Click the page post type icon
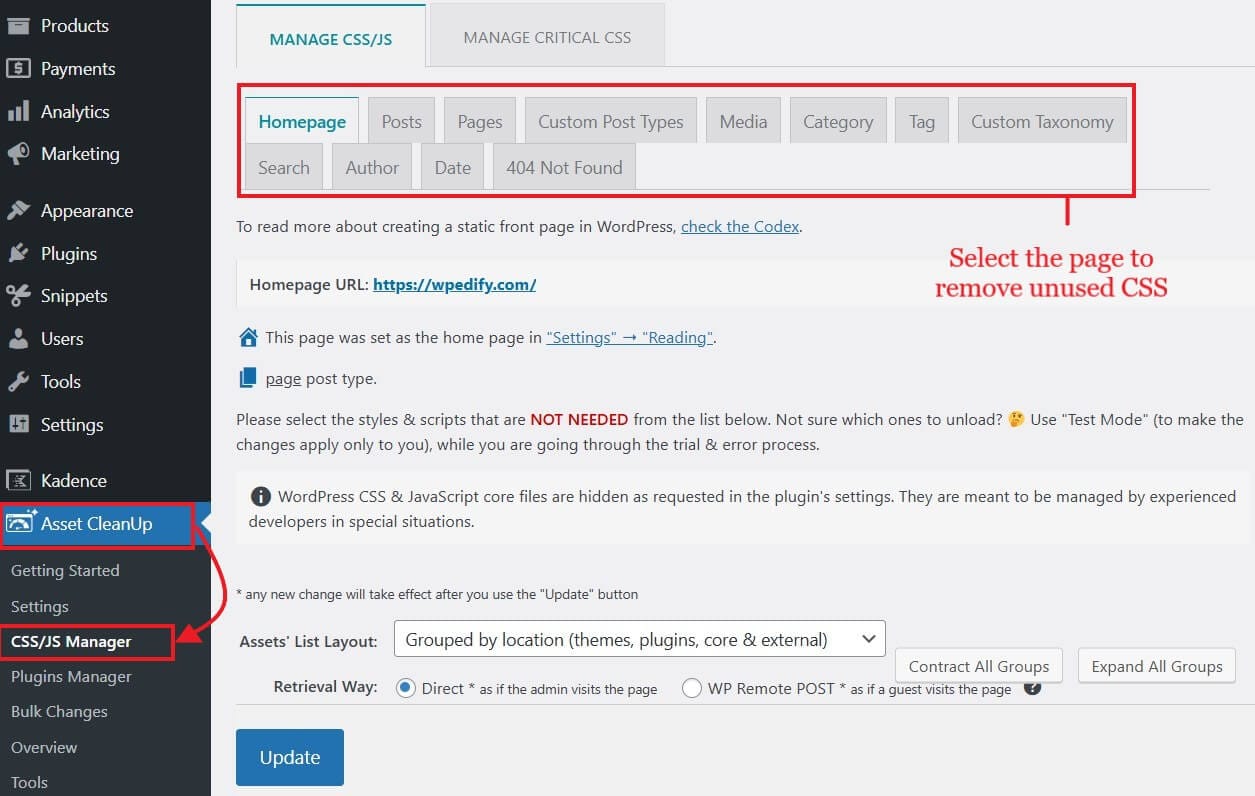The image size is (1255, 796). tap(247, 378)
